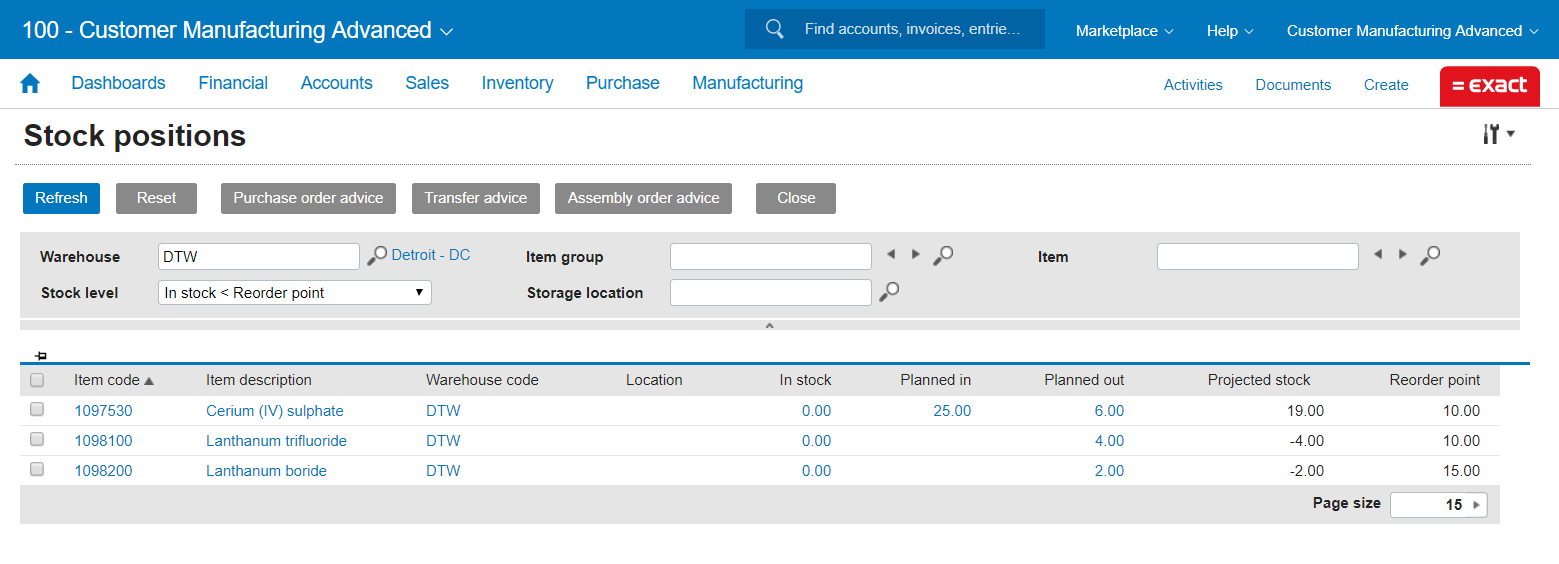Open item code 1098100 link

click(103, 441)
